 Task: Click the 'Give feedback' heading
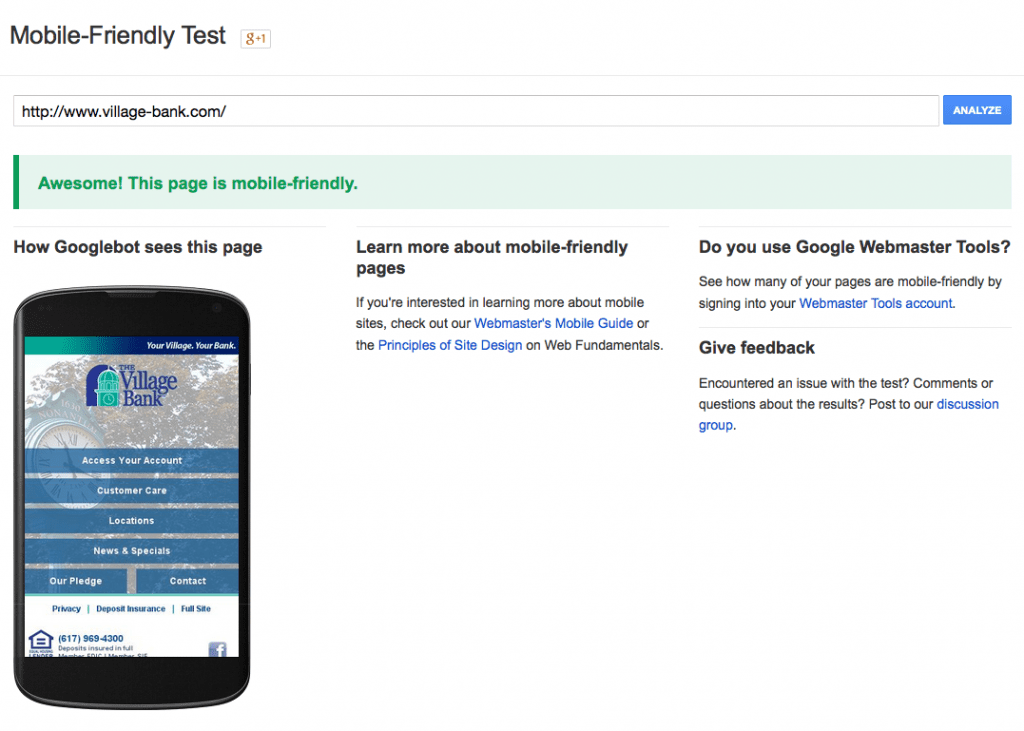pos(757,348)
